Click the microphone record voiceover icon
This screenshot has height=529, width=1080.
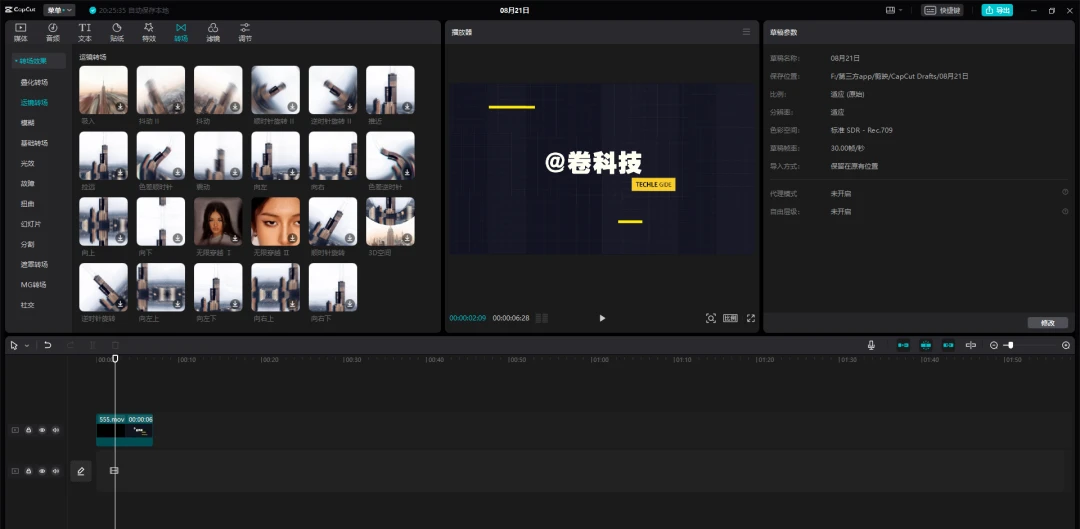coord(871,345)
